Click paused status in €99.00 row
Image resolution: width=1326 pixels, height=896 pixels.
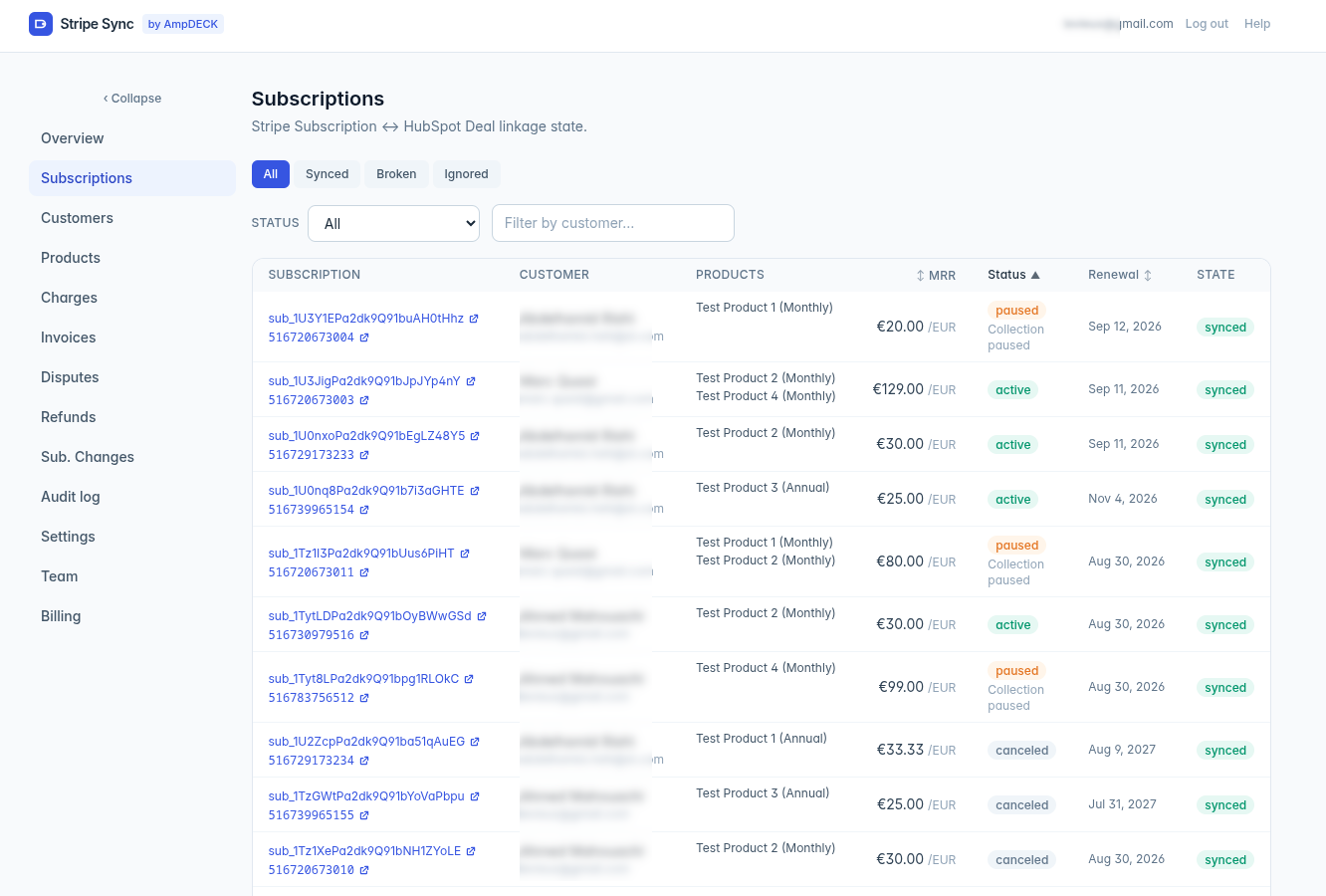[1017, 671]
